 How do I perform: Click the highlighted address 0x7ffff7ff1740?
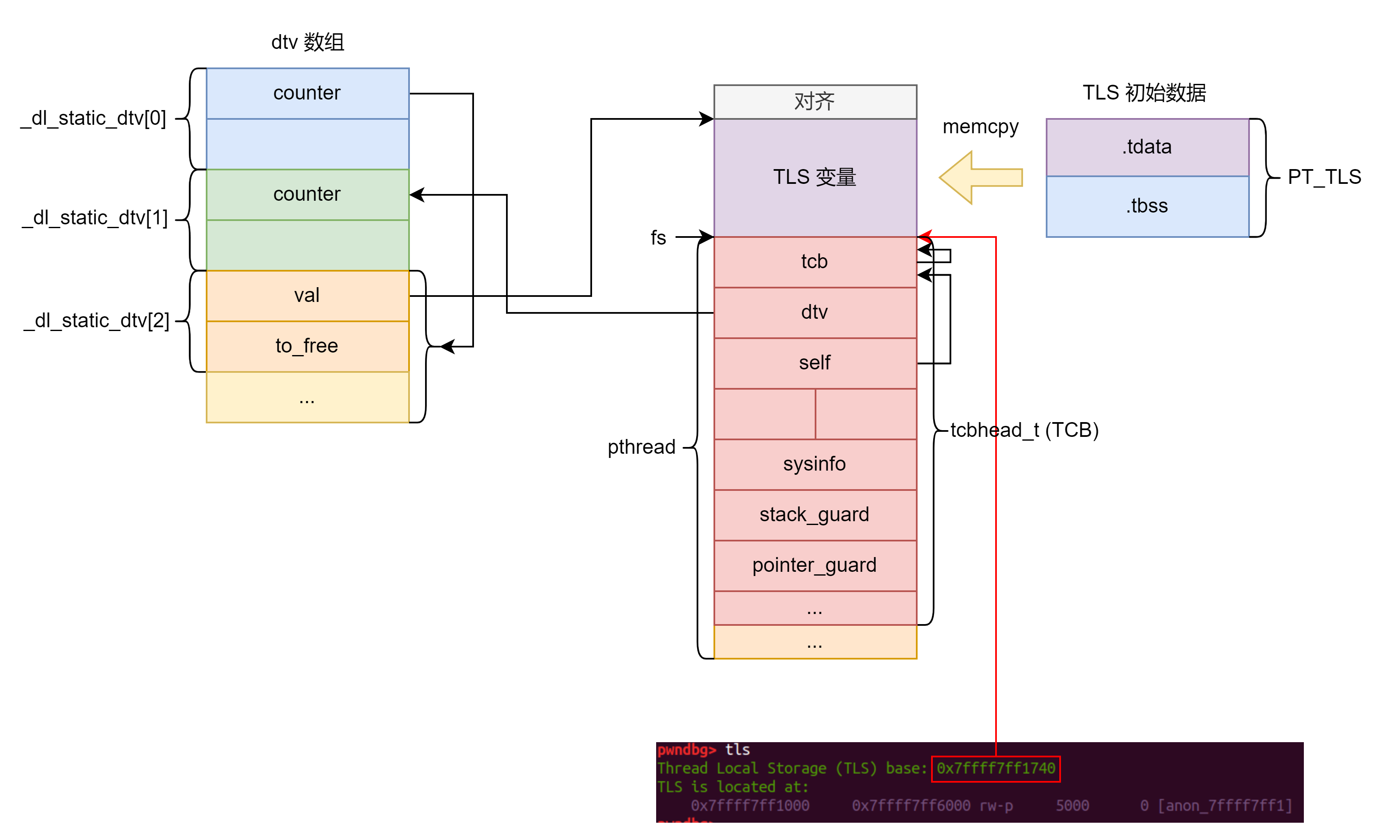(996, 769)
